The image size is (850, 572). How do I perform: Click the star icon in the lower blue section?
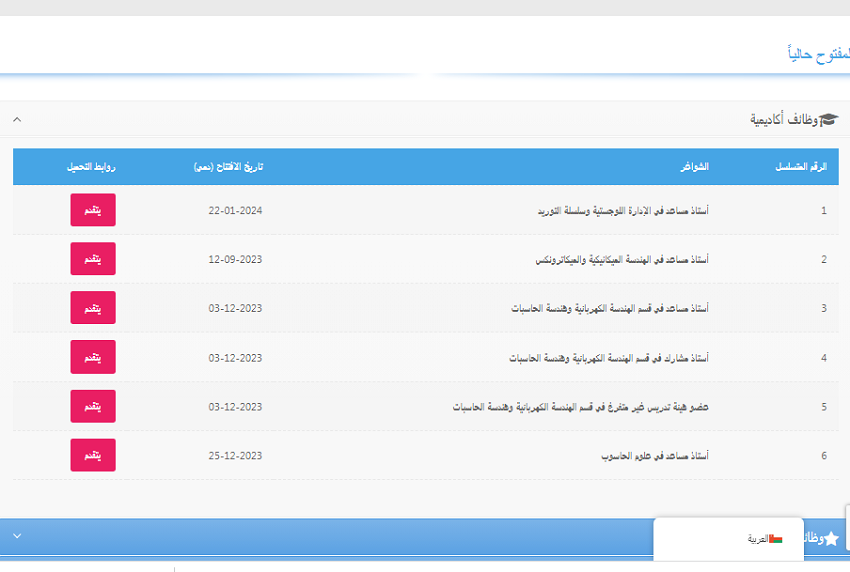point(830,538)
